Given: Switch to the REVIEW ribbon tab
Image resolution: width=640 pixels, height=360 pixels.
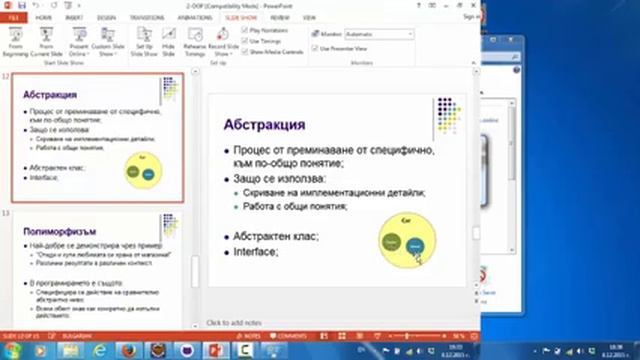Looking at the screenshot, I should point(280,18).
